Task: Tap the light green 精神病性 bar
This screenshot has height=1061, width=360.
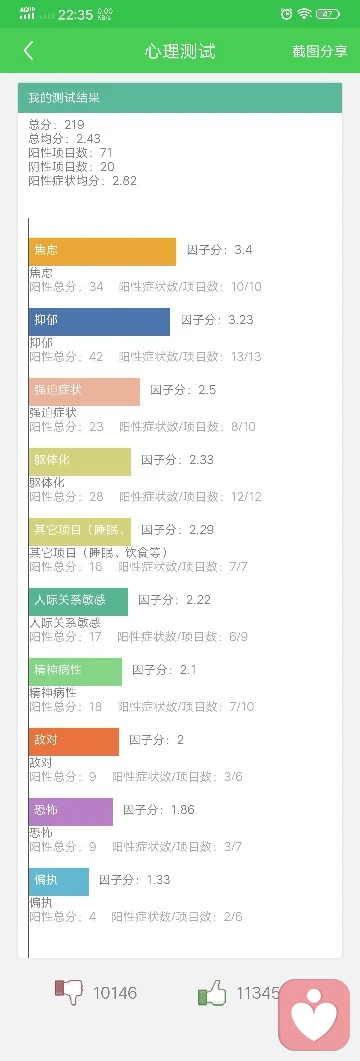Action: click(x=76, y=671)
